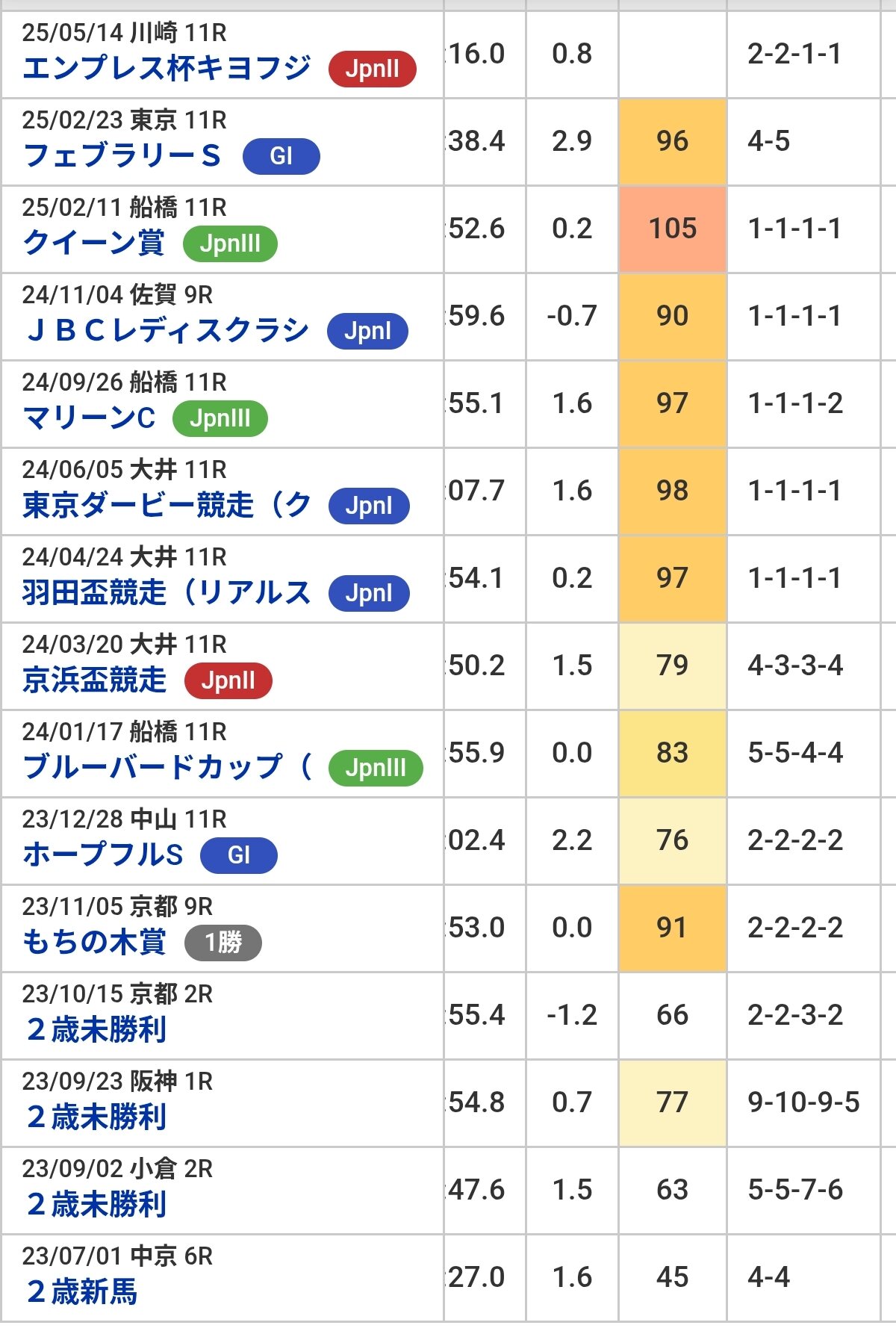Open the エンプレス杯キヨフジ race link
This screenshot has height=1337, width=896.
tap(167, 69)
